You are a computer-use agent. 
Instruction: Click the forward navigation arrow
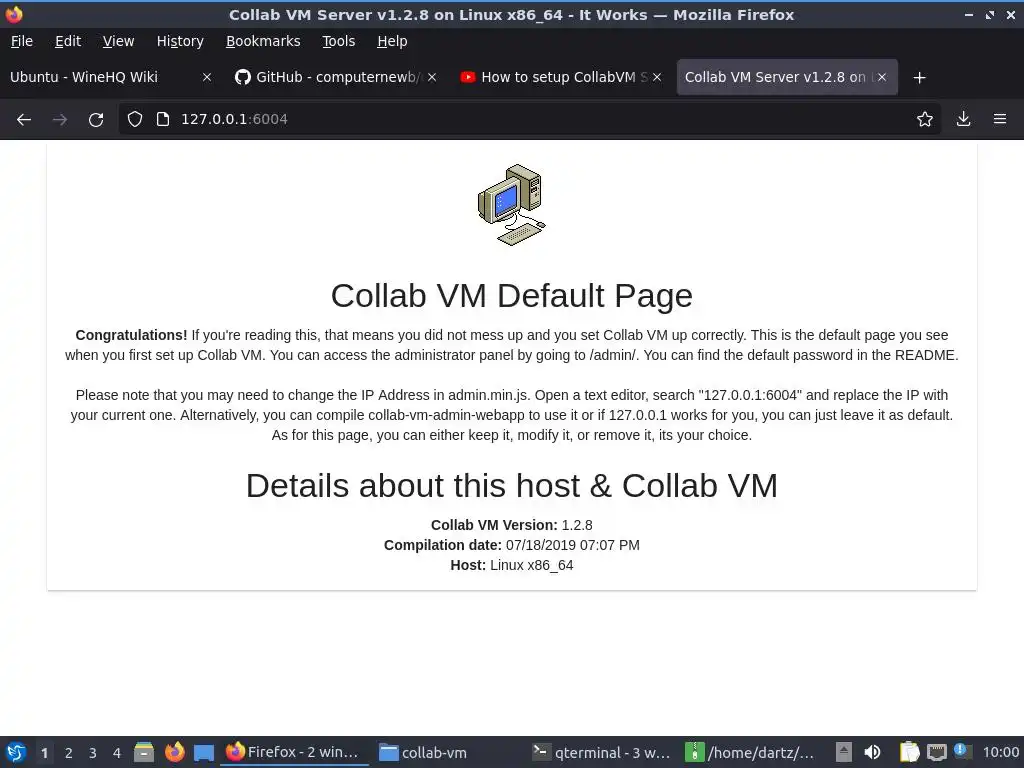60,120
